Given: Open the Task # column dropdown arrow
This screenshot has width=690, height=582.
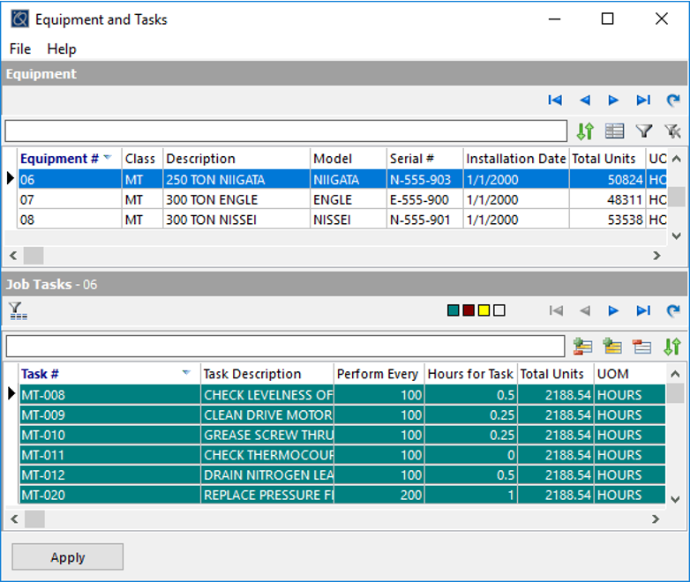Looking at the screenshot, I should (186, 373).
